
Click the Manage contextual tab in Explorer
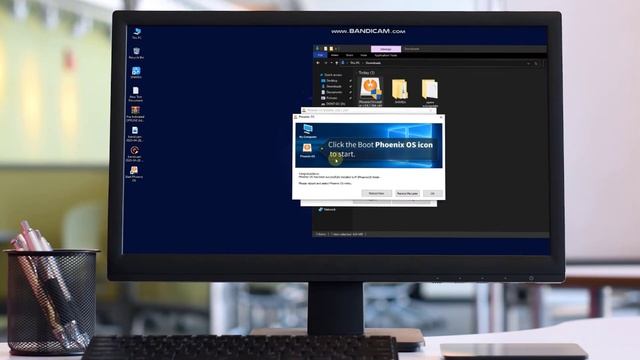coord(386,49)
